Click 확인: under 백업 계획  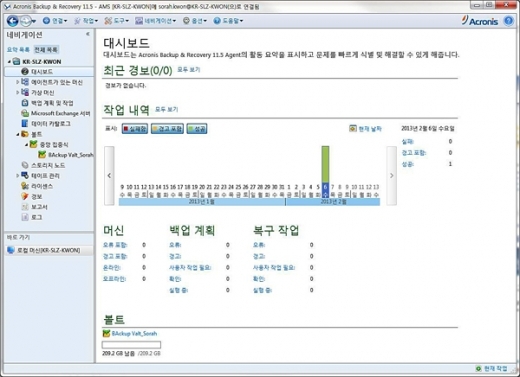pyautogui.click(x=175, y=279)
